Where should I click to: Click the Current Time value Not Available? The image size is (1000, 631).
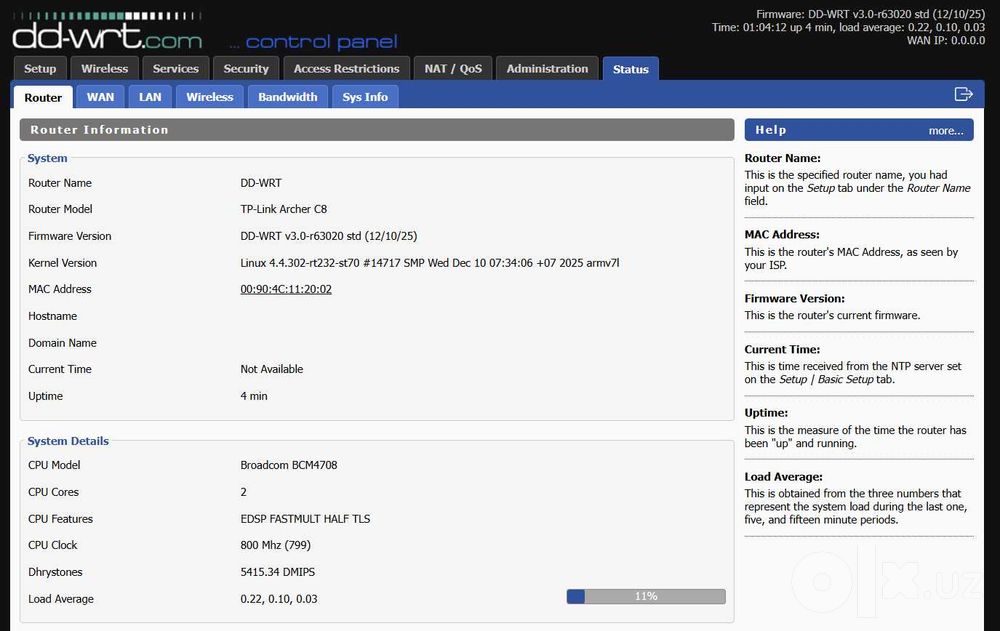coord(272,369)
